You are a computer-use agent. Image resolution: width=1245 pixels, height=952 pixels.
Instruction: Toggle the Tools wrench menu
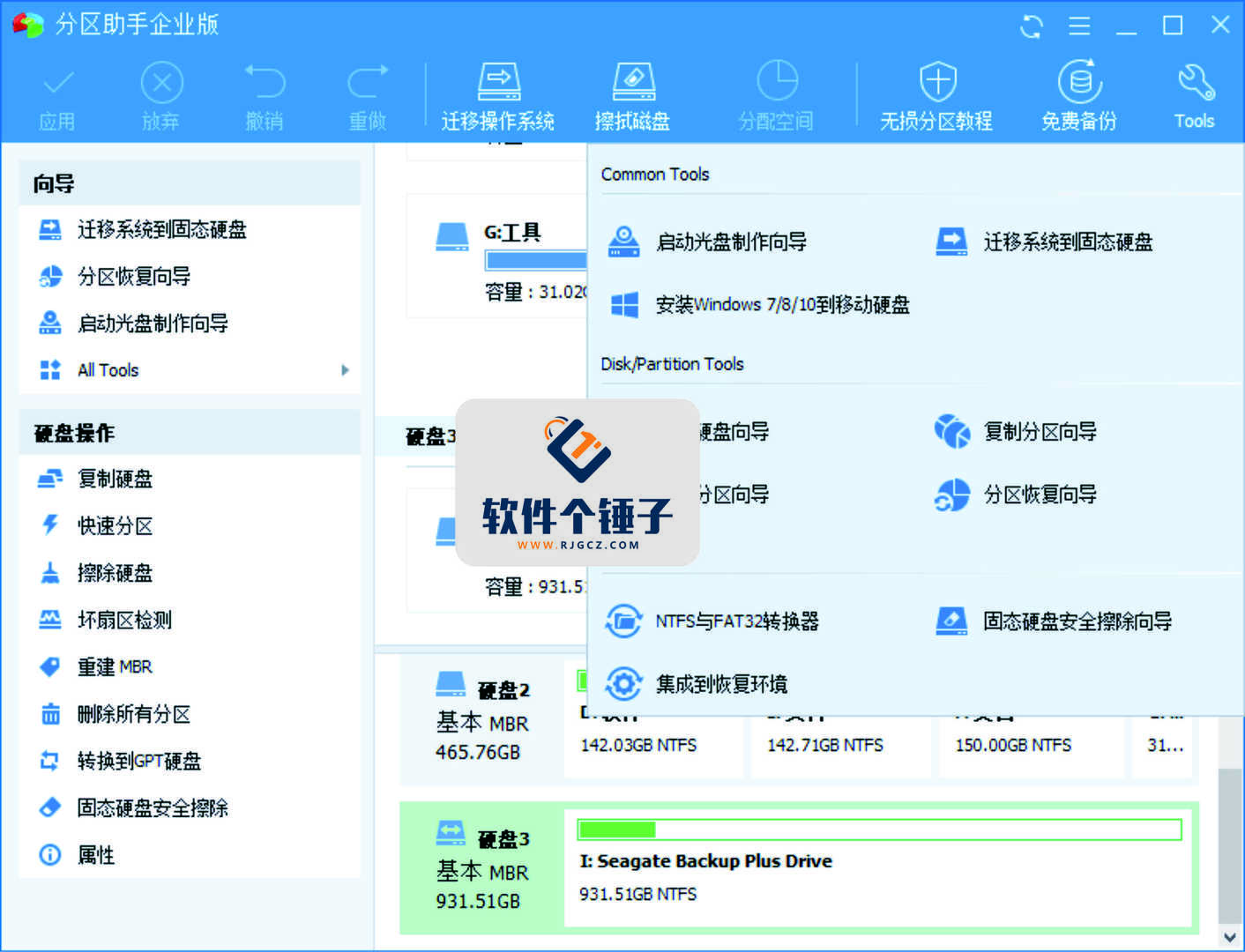pyautogui.click(x=1195, y=97)
